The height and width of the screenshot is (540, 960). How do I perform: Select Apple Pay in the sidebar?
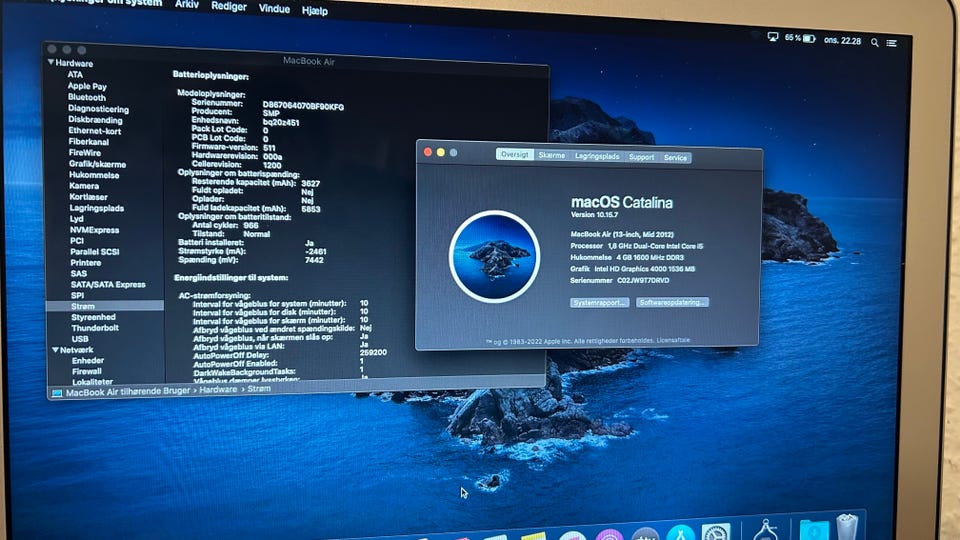coord(87,86)
